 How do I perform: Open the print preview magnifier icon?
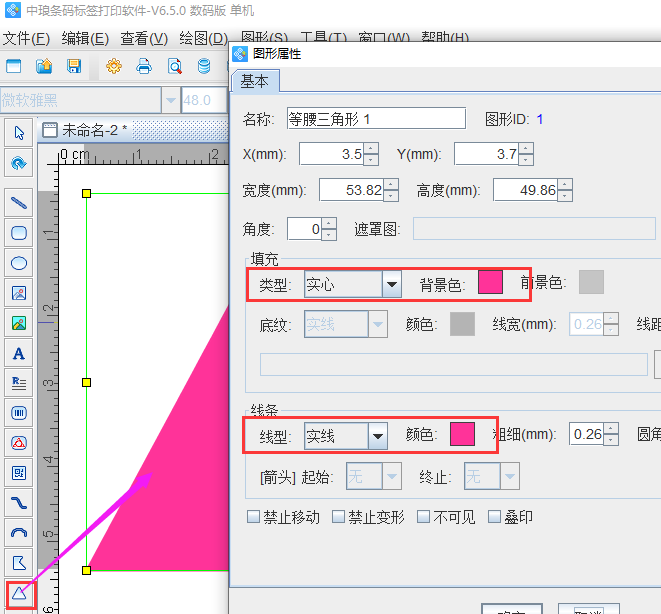[174, 67]
